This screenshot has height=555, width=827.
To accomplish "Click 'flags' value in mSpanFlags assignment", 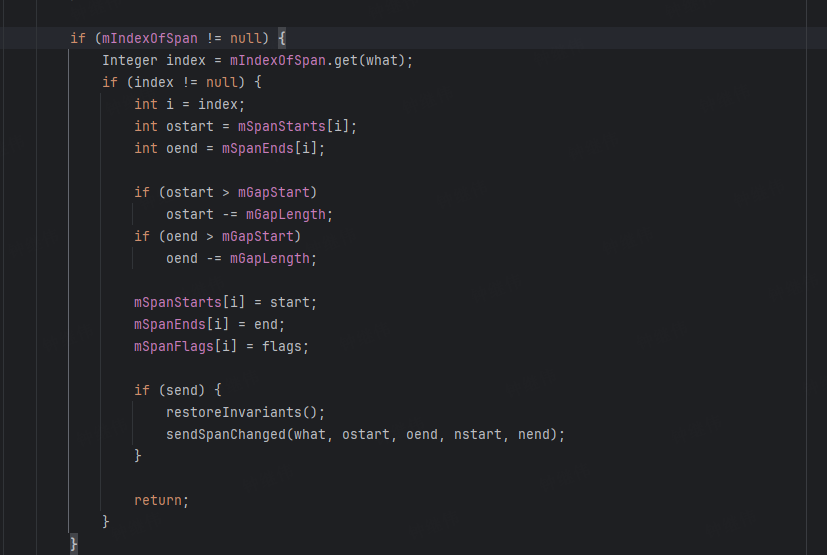I will tap(282, 346).
